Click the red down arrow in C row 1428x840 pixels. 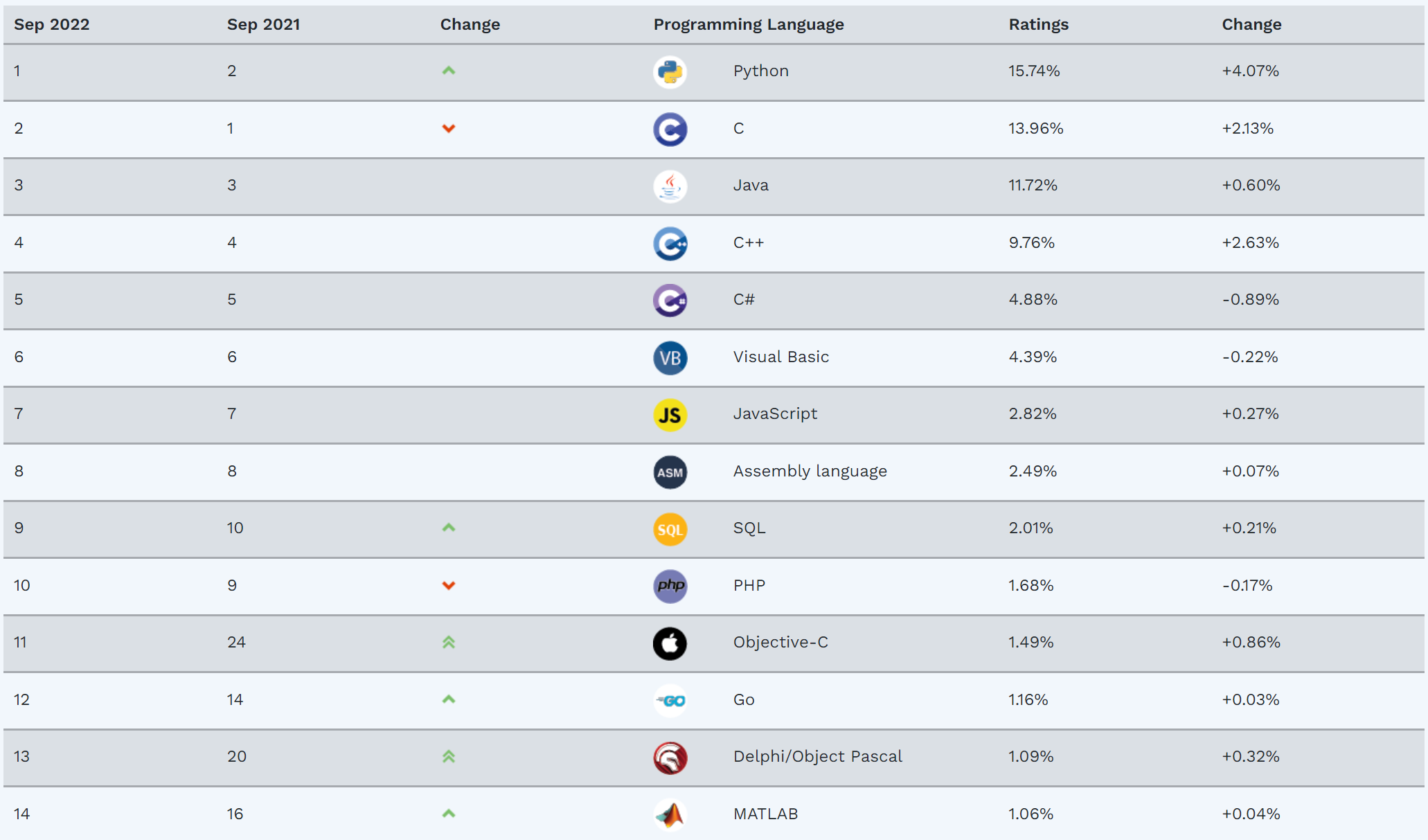point(449,128)
